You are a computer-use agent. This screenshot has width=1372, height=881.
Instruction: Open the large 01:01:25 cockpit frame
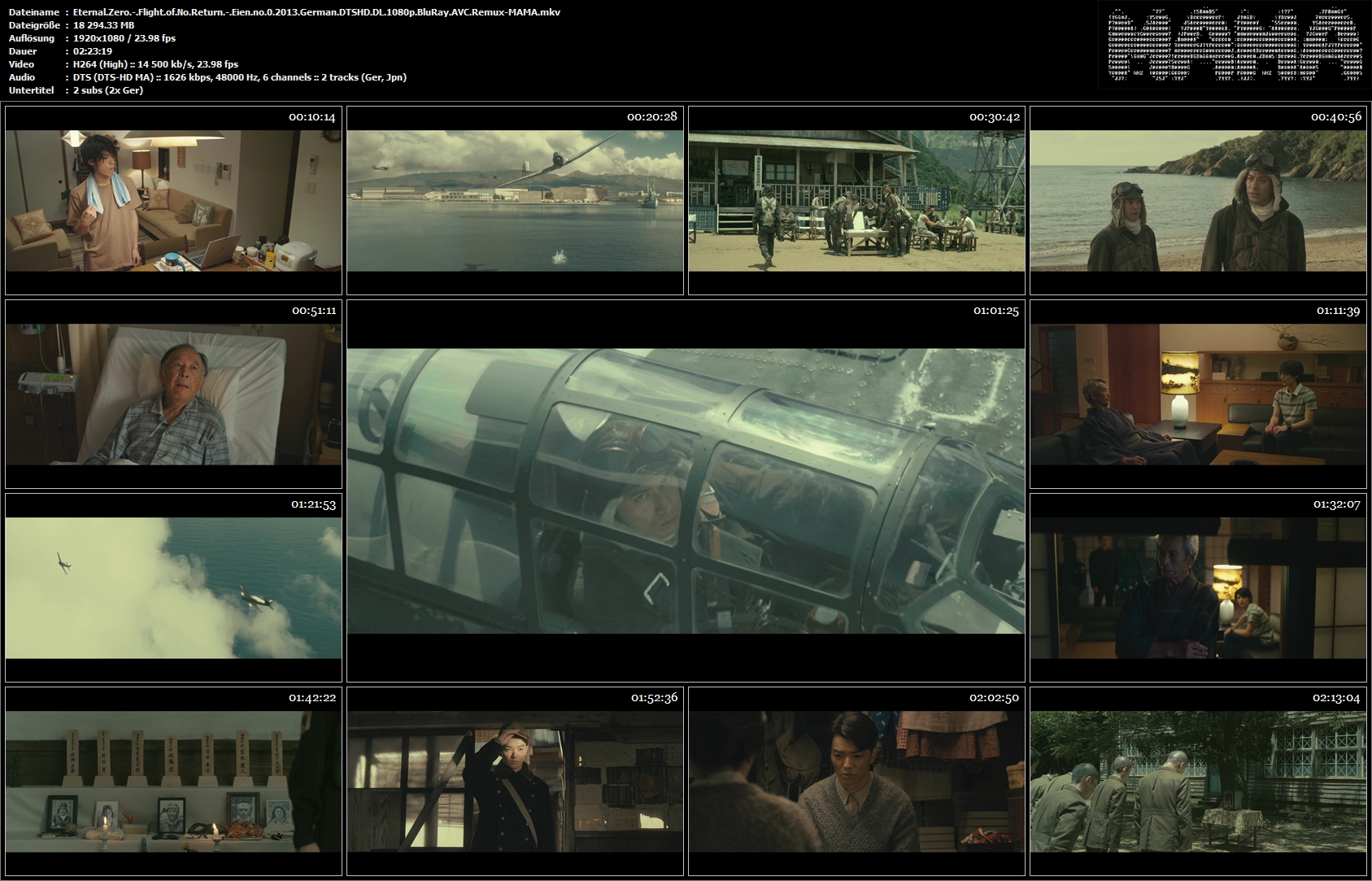click(x=686, y=491)
